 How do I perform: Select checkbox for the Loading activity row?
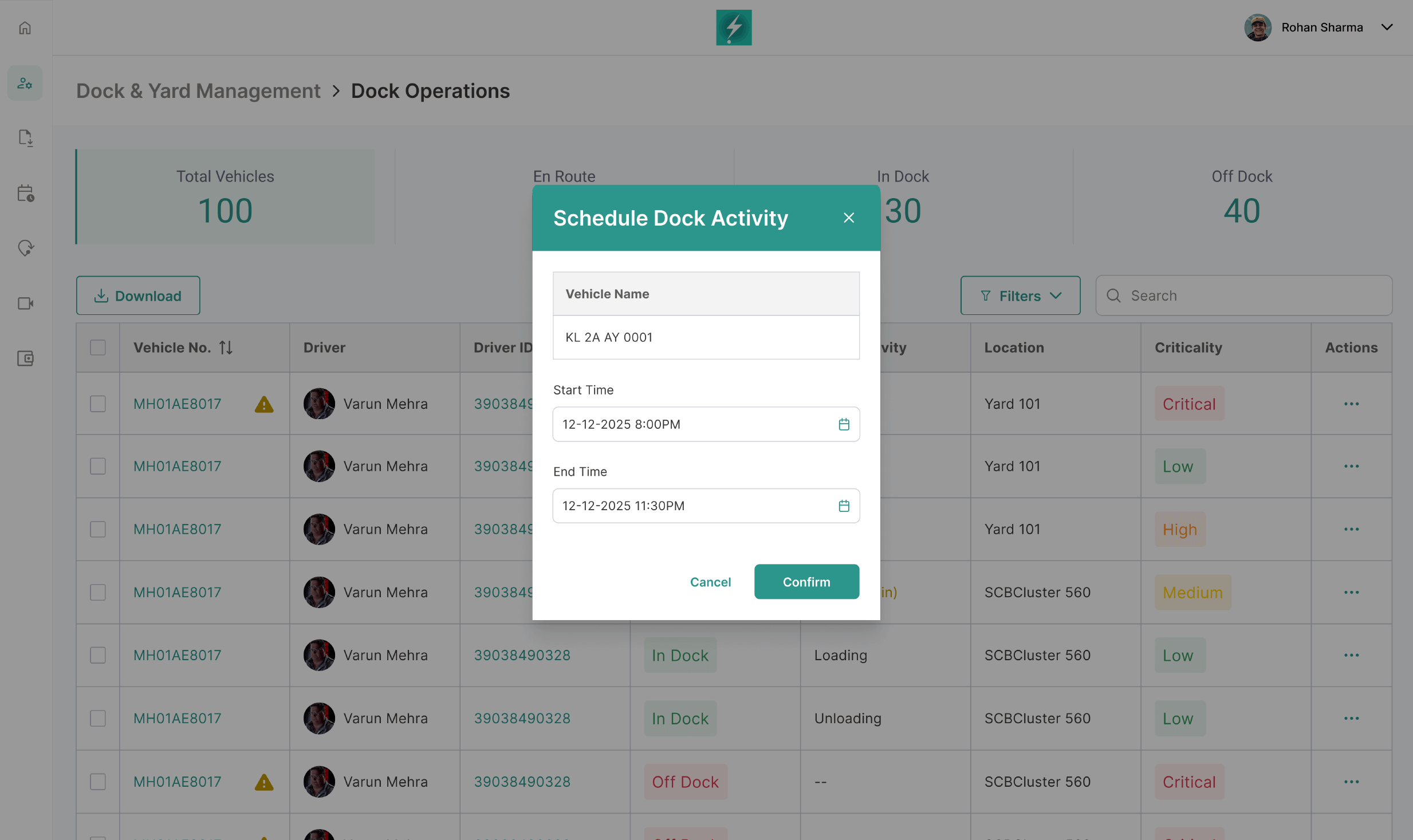click(98, 655)
